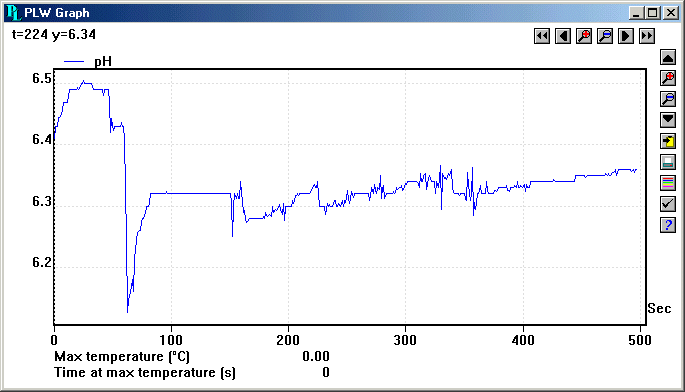Click the Sec axis unit label

pyautogui.click(x=659, y=309)
